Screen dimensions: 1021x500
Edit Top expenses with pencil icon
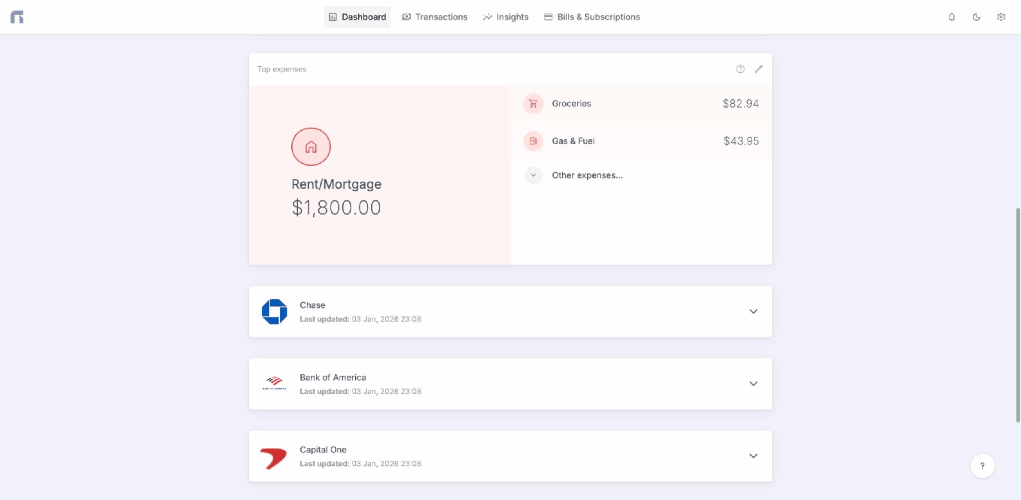coord(758,69)
